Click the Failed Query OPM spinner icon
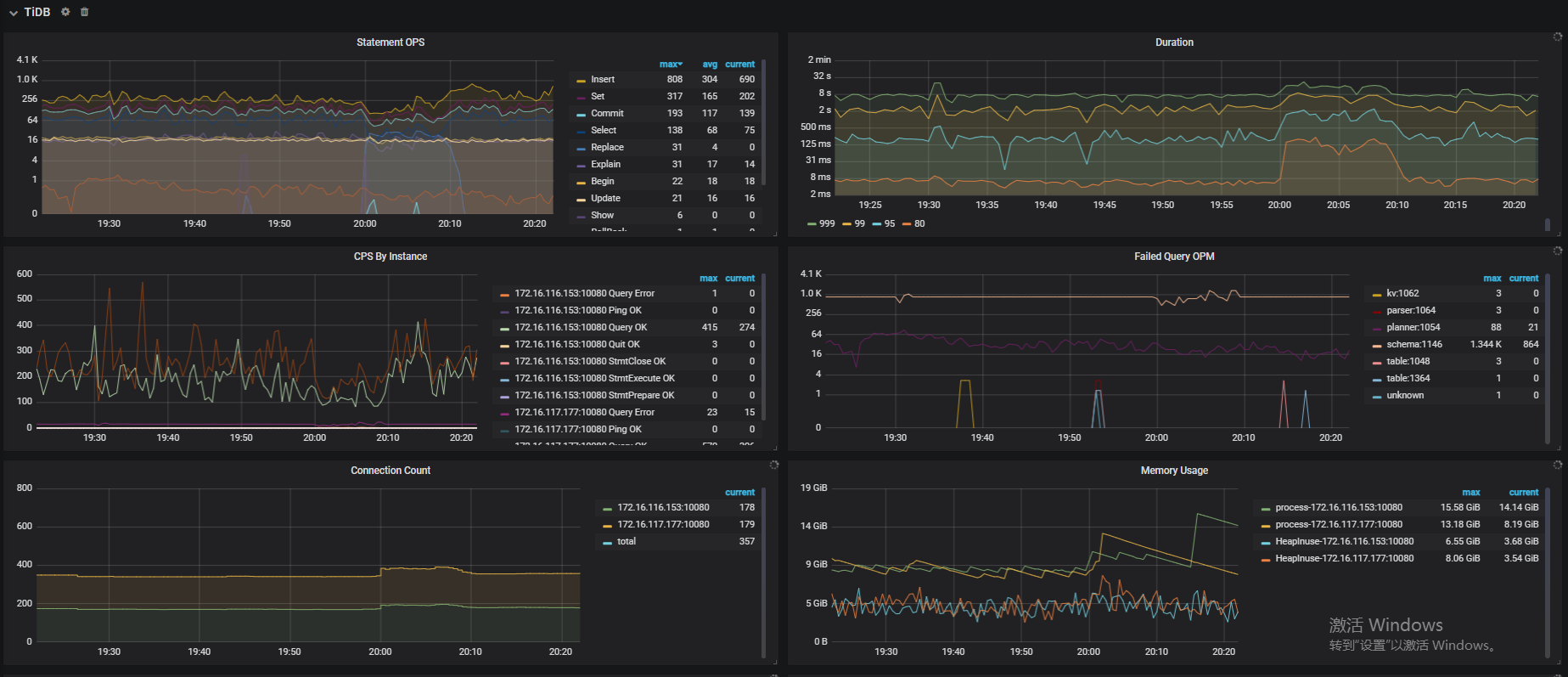The height and width of the screenshot is (677, 1568). pos(1557,251)
